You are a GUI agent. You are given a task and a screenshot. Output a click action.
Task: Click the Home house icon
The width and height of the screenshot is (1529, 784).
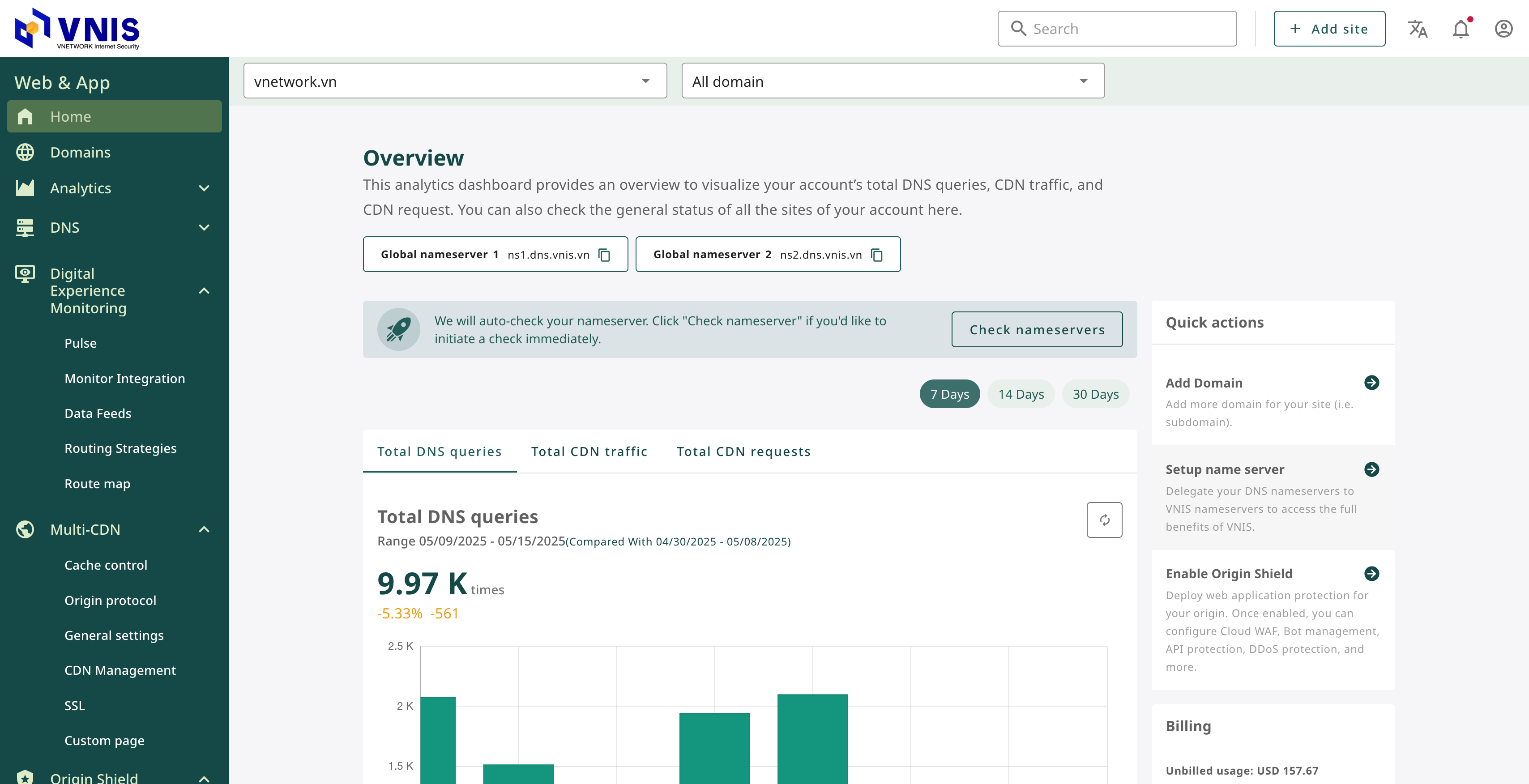pos(25,116)
